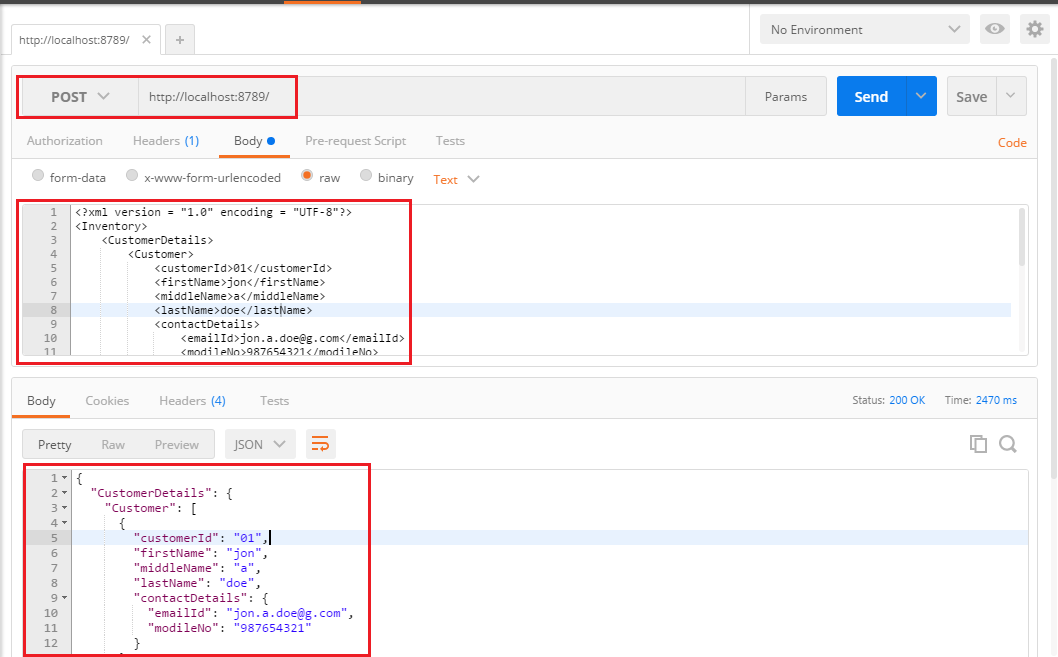Viewport: 1058px width, 657px height.
Task: Switch response view to Pretty
Action: point(55,445)
